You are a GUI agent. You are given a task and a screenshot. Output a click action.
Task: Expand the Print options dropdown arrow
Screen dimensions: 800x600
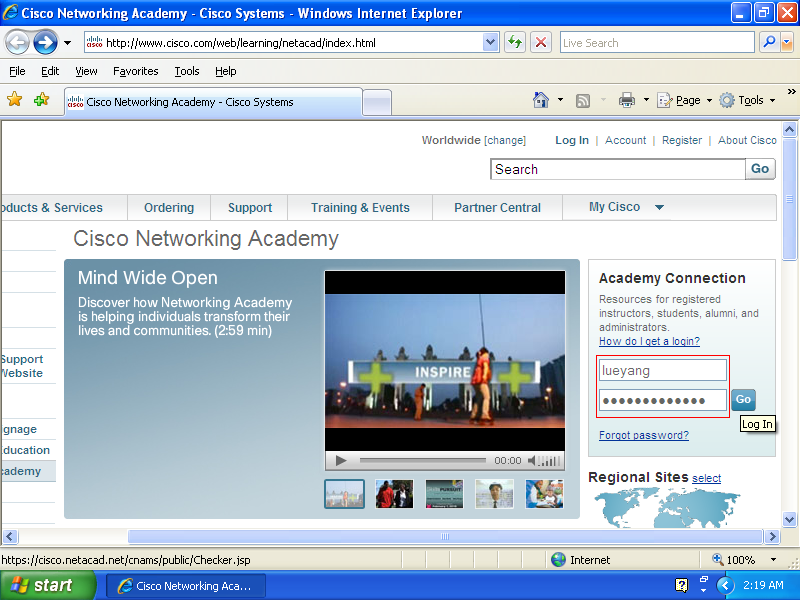(x=646, y=100)
